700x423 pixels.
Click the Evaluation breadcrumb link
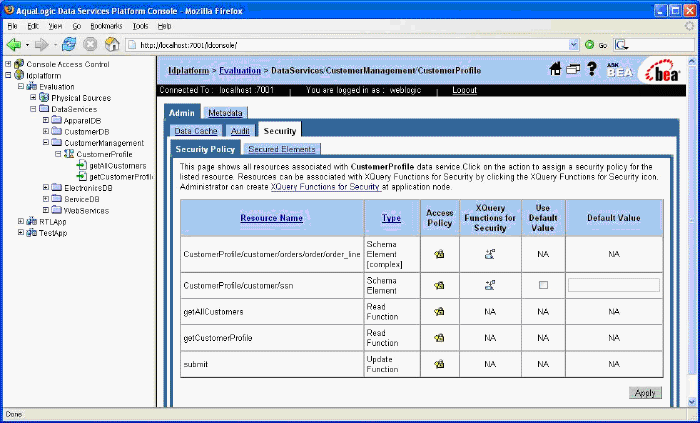[x=240, y=70]
